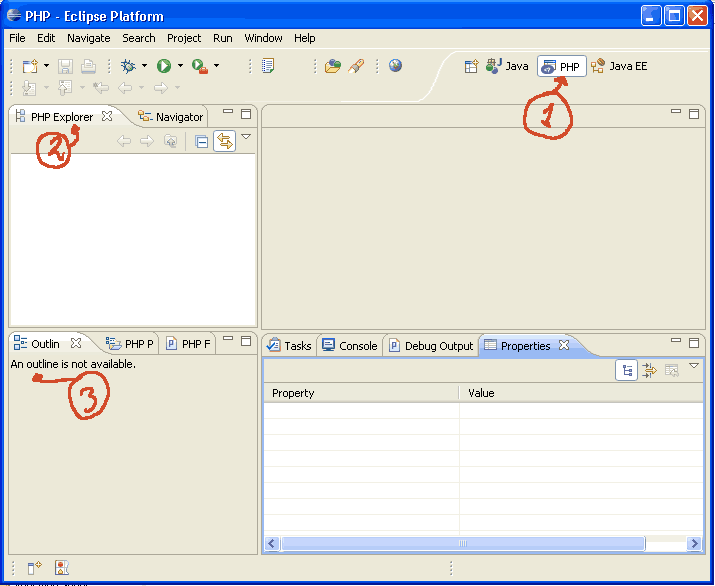The width and height of the screenshot is (715, 586).
Task: Click the New wizard toolbar icon
Action: 30,66
